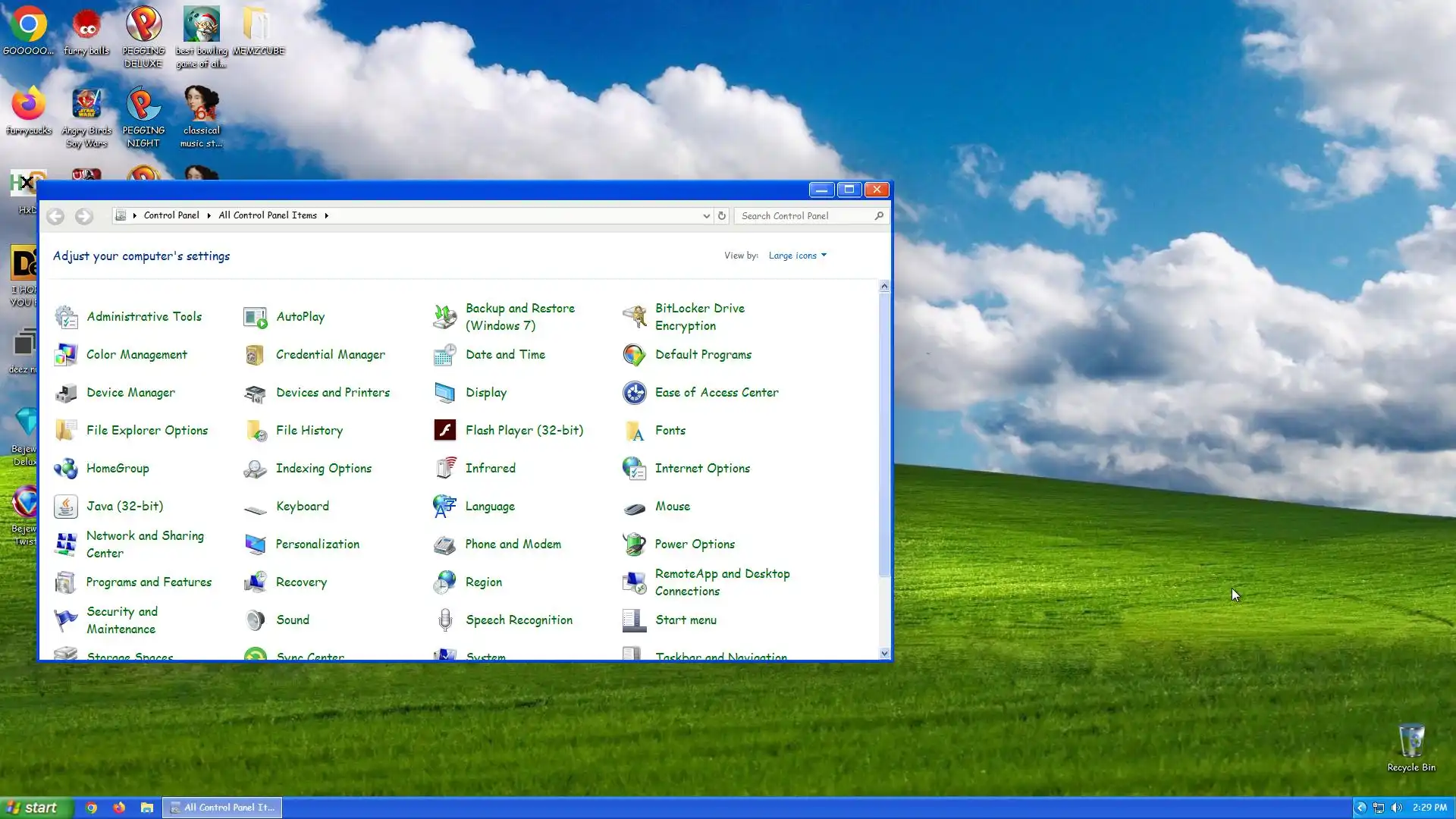
Task: Click the Search Control Panel field
Action: [805, 216]
